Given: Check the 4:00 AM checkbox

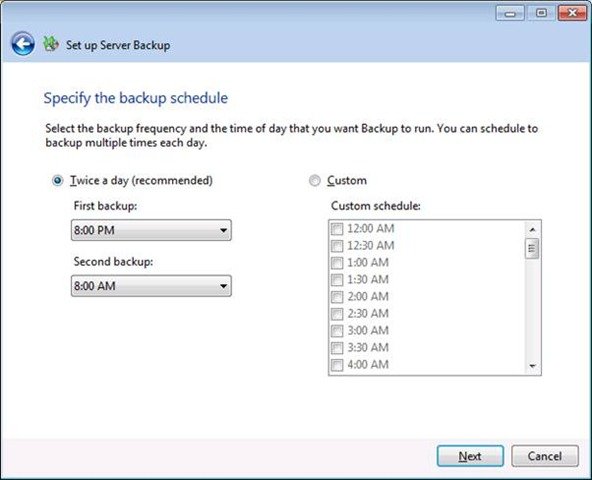Looking at the screenshot, I should pyautogui.click(x=337, y=365).
